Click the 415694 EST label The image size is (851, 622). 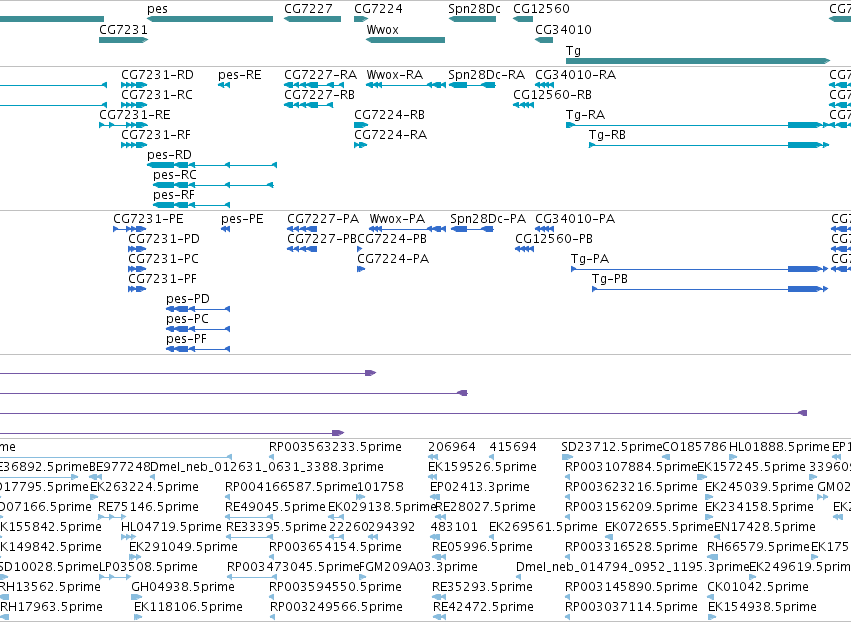(513, 447)
